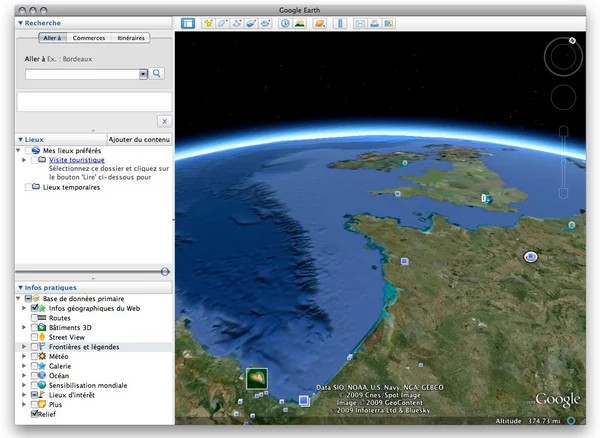Adjust the zoom slider on the map
600x438 pixels.
tap(564, 162)
